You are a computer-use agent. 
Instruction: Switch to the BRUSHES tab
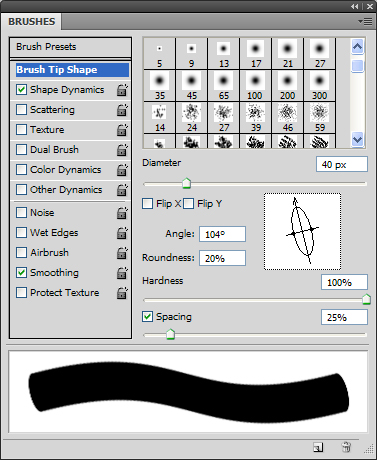tap(32, 22)
